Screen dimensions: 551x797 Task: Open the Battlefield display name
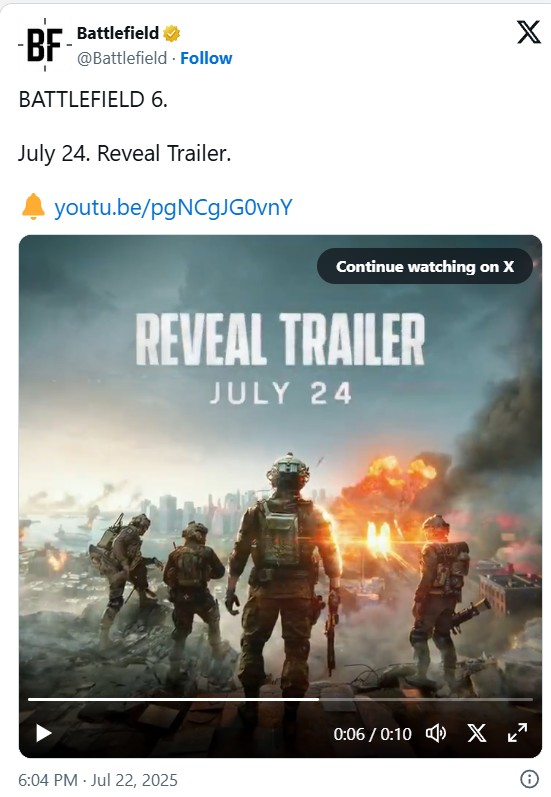[x=118, y=33]
